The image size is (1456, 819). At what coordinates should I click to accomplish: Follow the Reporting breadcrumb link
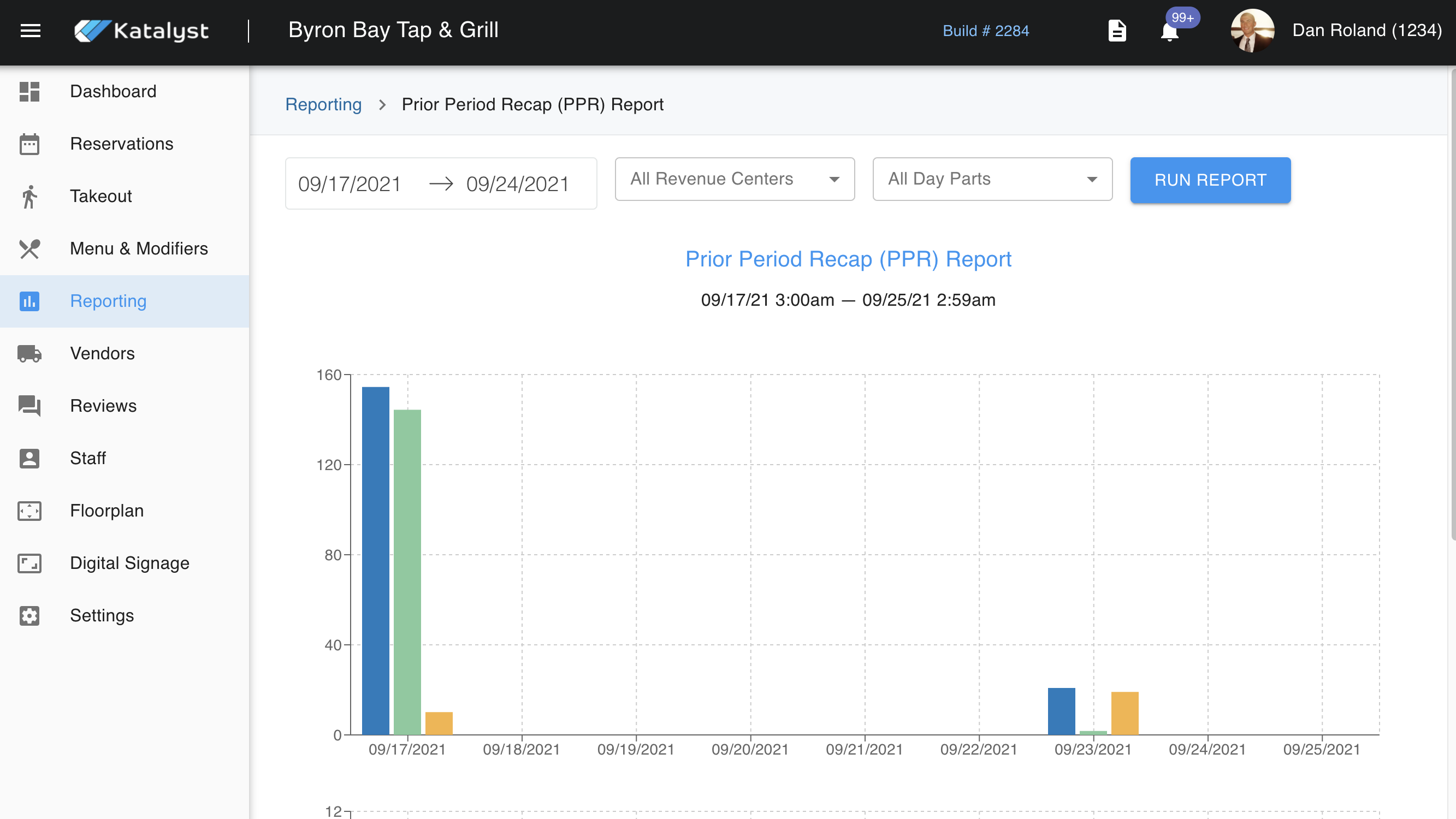pyautogui.click(x=323, y=105)
